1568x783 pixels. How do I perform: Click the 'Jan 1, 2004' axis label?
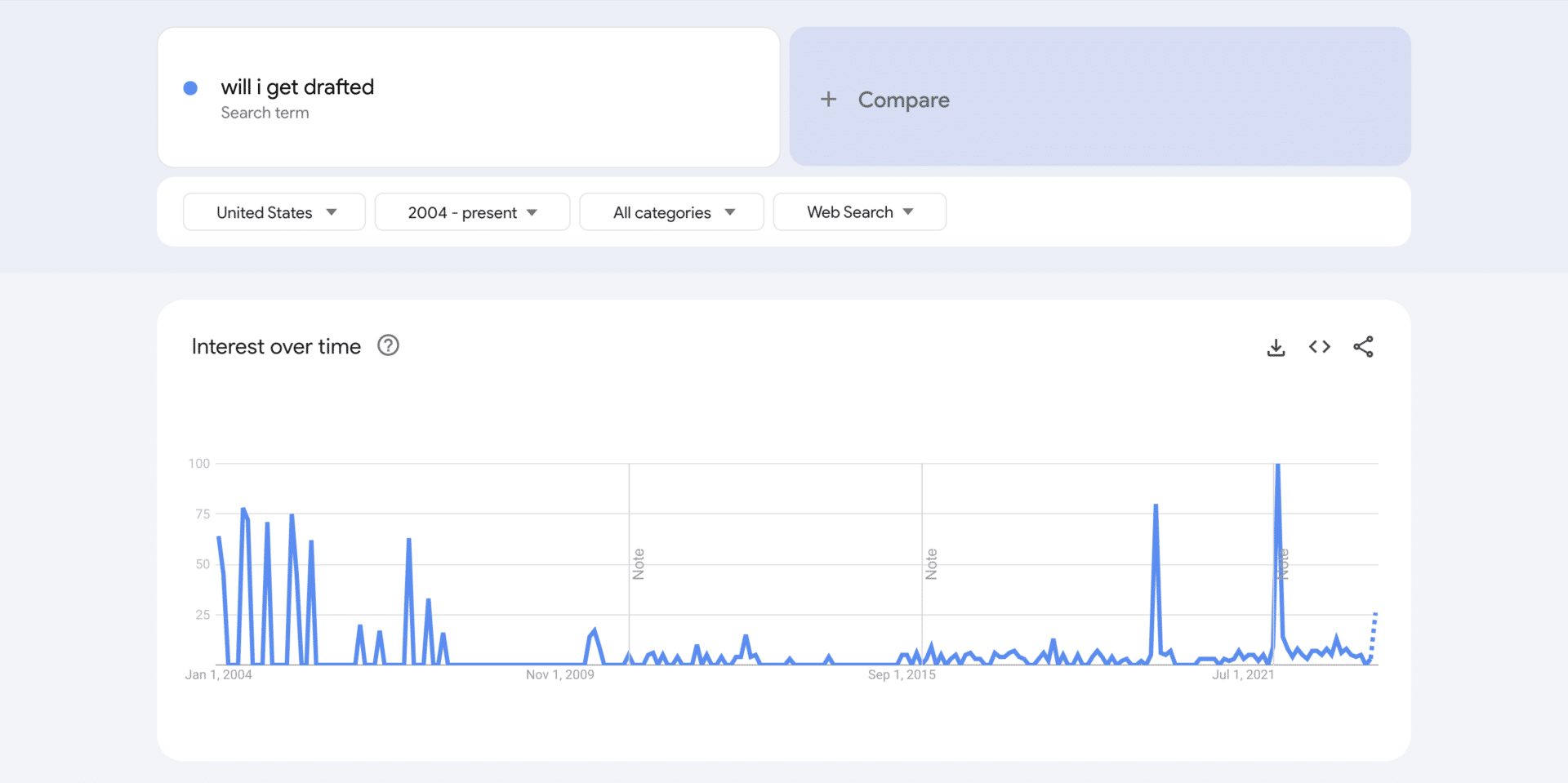click(219, 674)
